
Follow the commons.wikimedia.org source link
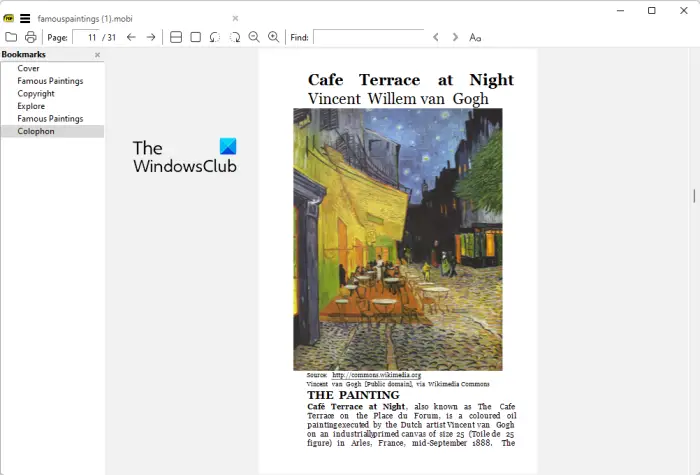pos(376,375)
